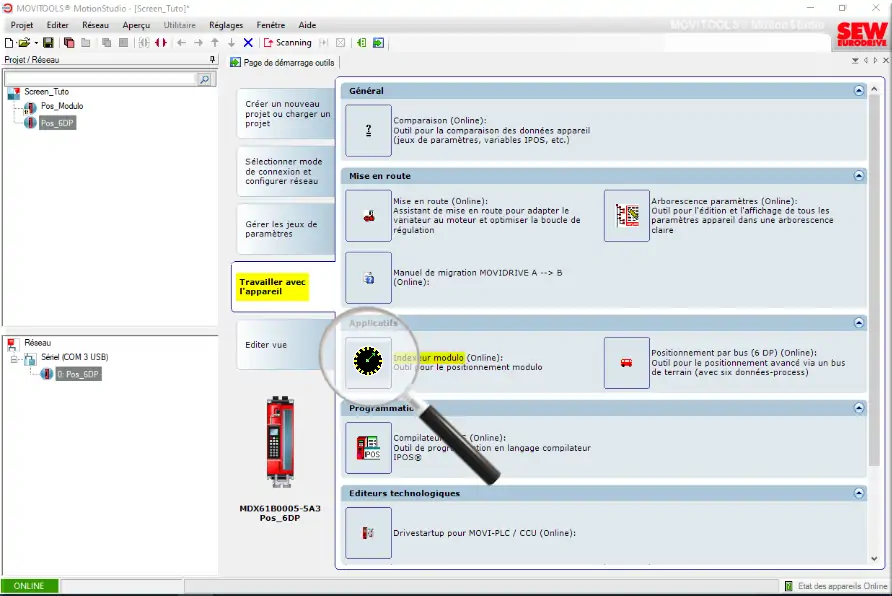Open Drivestartup pour MOVI-PLC / CCU icon
The image size is (892, 596).
point(368,533)
